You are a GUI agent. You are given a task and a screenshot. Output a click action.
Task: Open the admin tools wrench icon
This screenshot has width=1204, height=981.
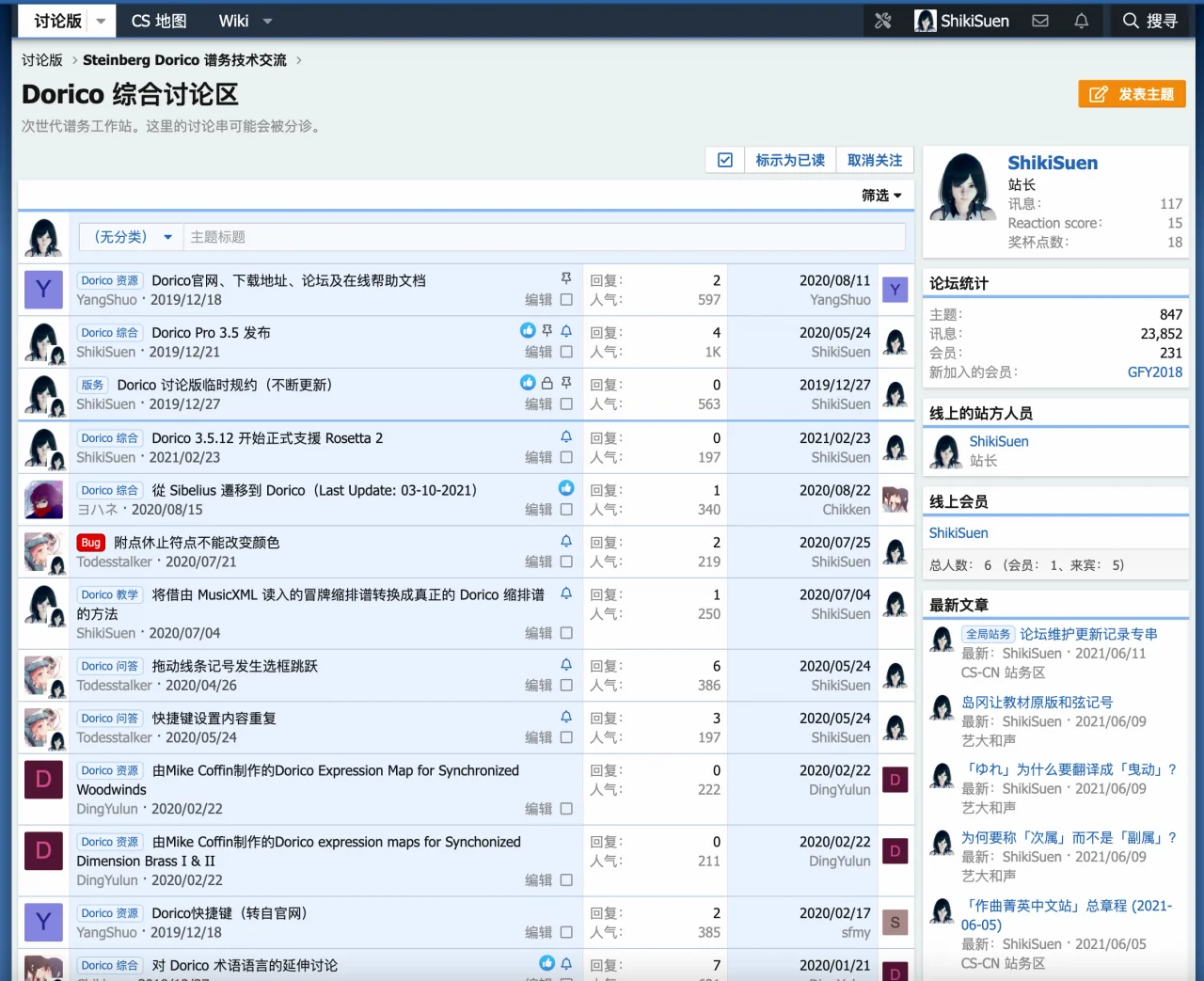click(882, 21)
